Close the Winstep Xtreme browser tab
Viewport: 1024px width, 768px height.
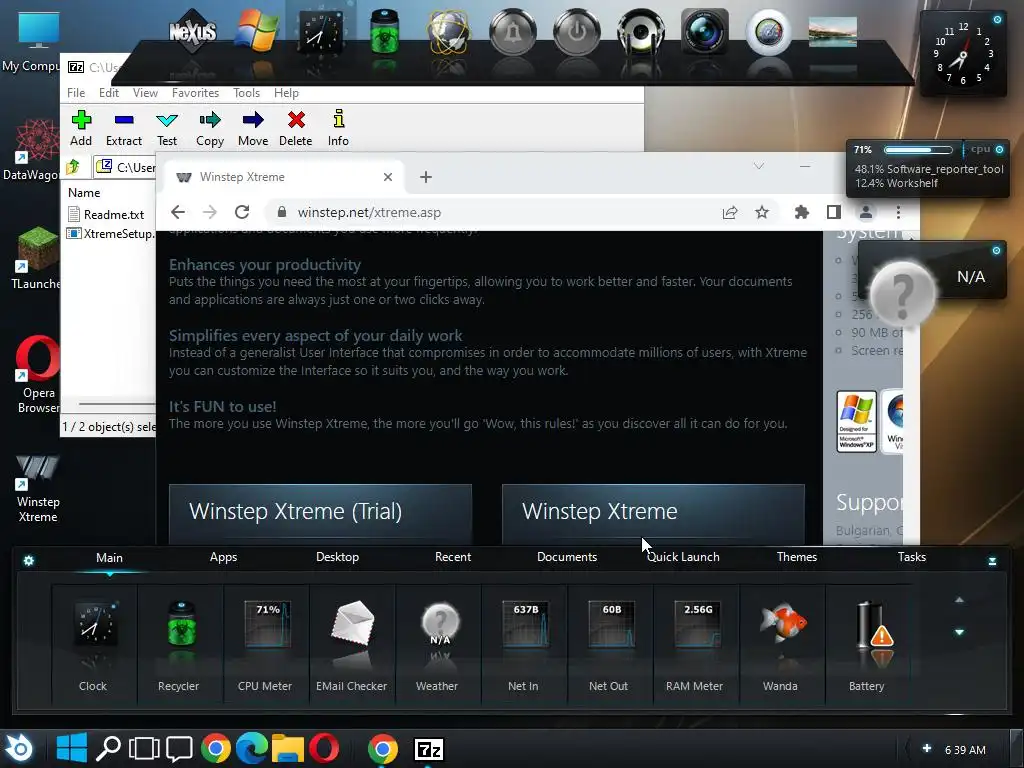[388, 177]
